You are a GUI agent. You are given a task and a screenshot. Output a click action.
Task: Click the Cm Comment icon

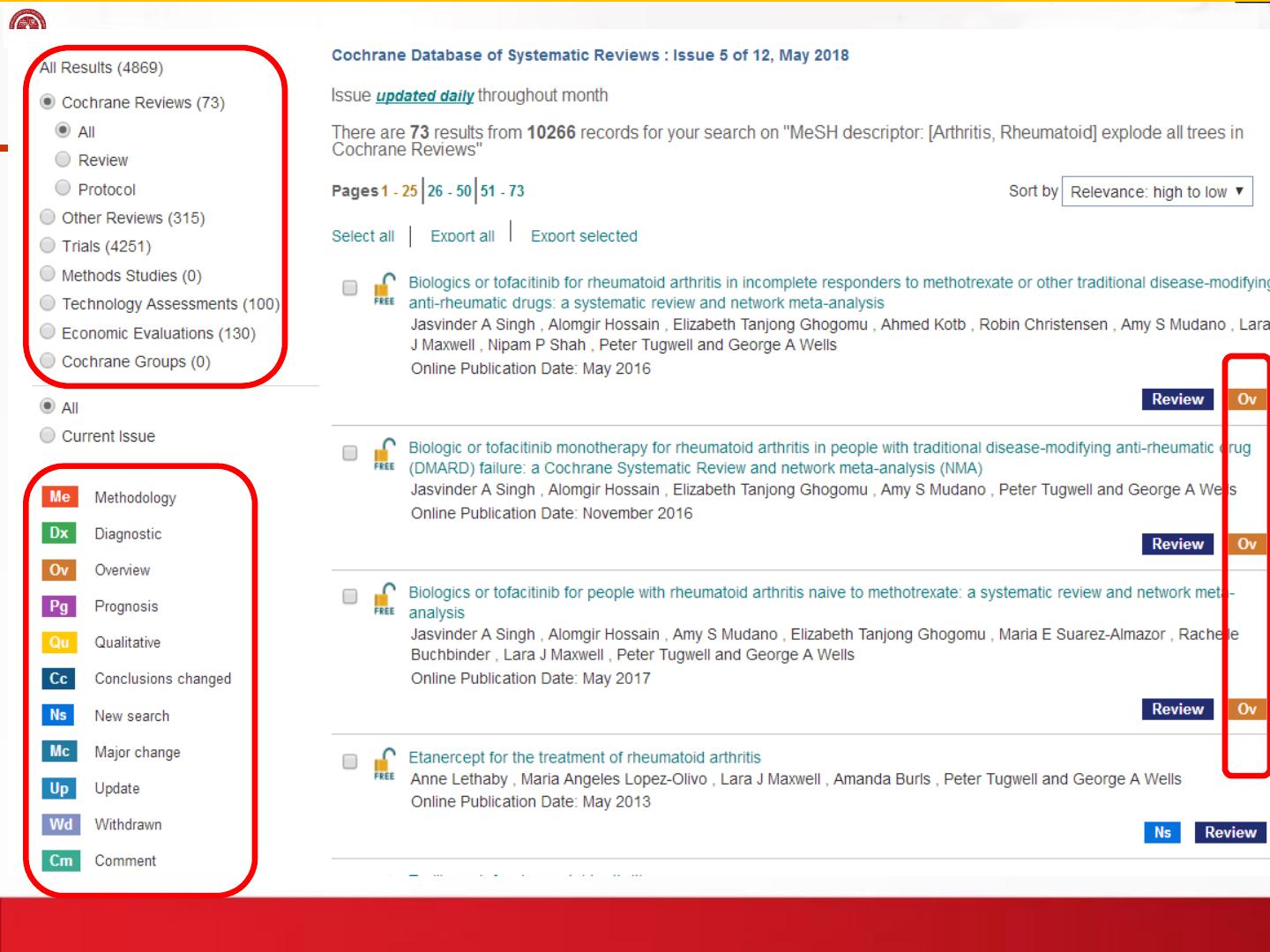(x=60, y=860)
